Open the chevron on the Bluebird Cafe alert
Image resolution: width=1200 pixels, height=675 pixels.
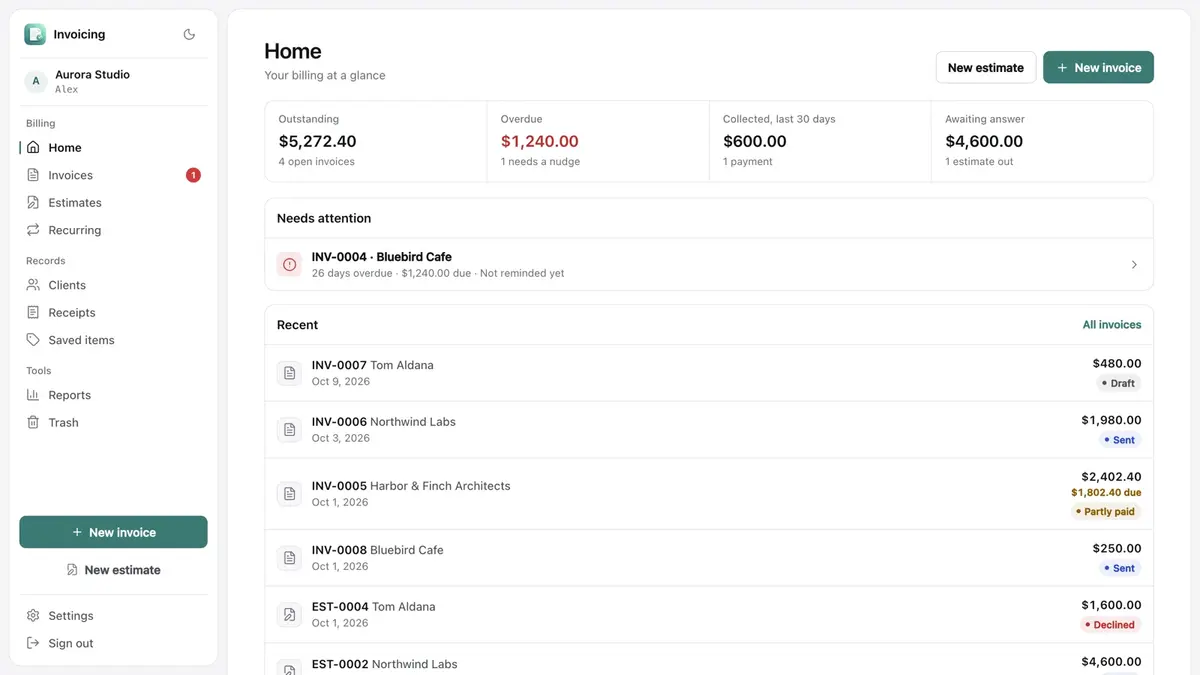click(x=1134, y=265)
